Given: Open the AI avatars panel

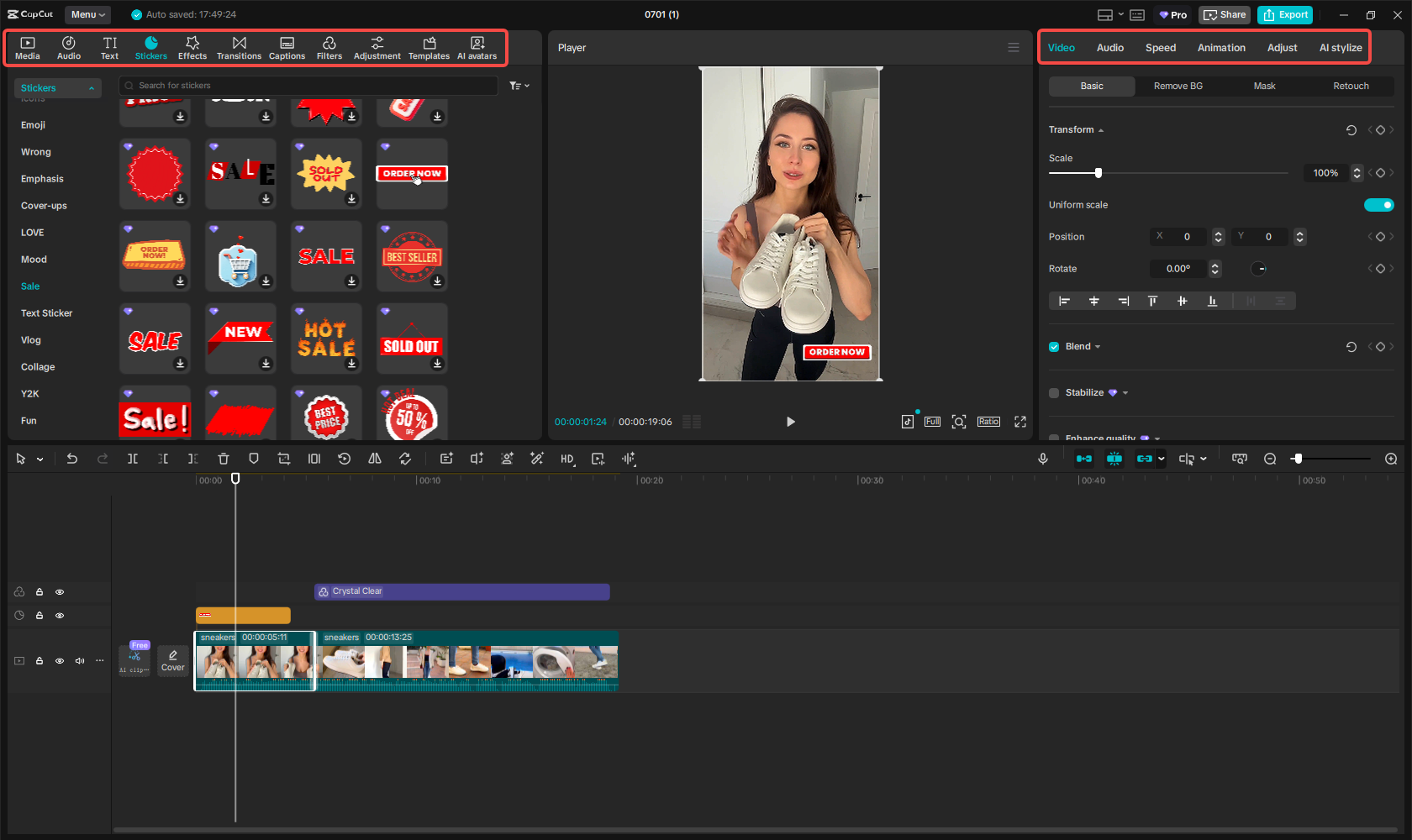Looking at the screenshot, I should point(477,48).
